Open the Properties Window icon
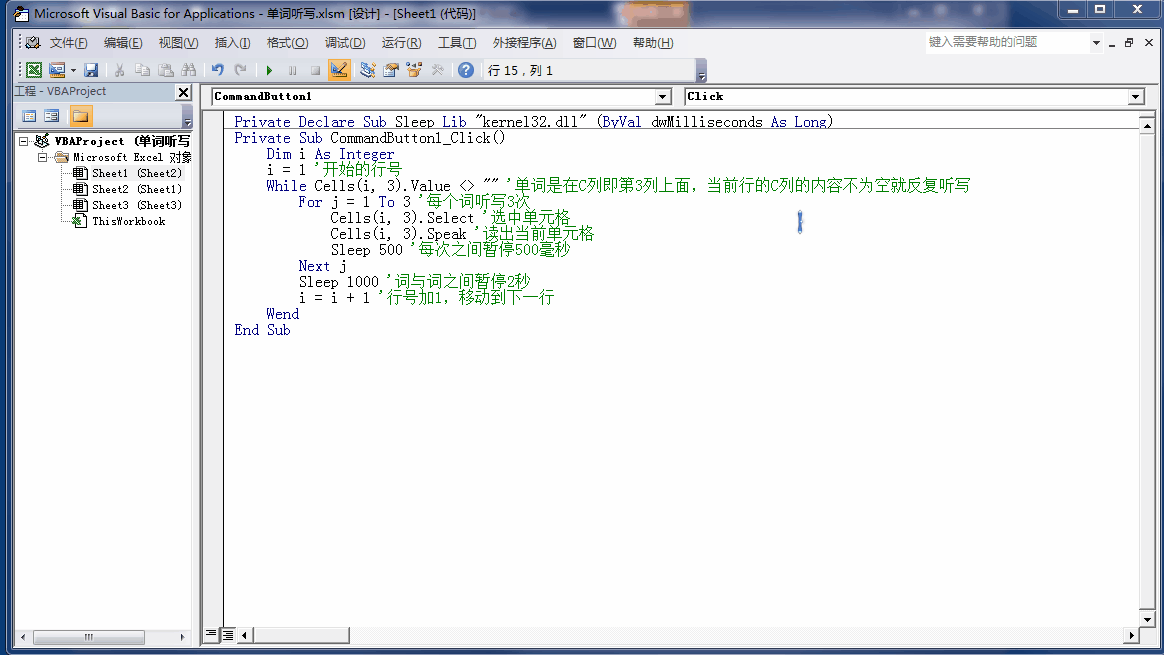Image resolution: width=1164 pixels, height=655 pixels. pyautogui.click(x=390, y=70)
